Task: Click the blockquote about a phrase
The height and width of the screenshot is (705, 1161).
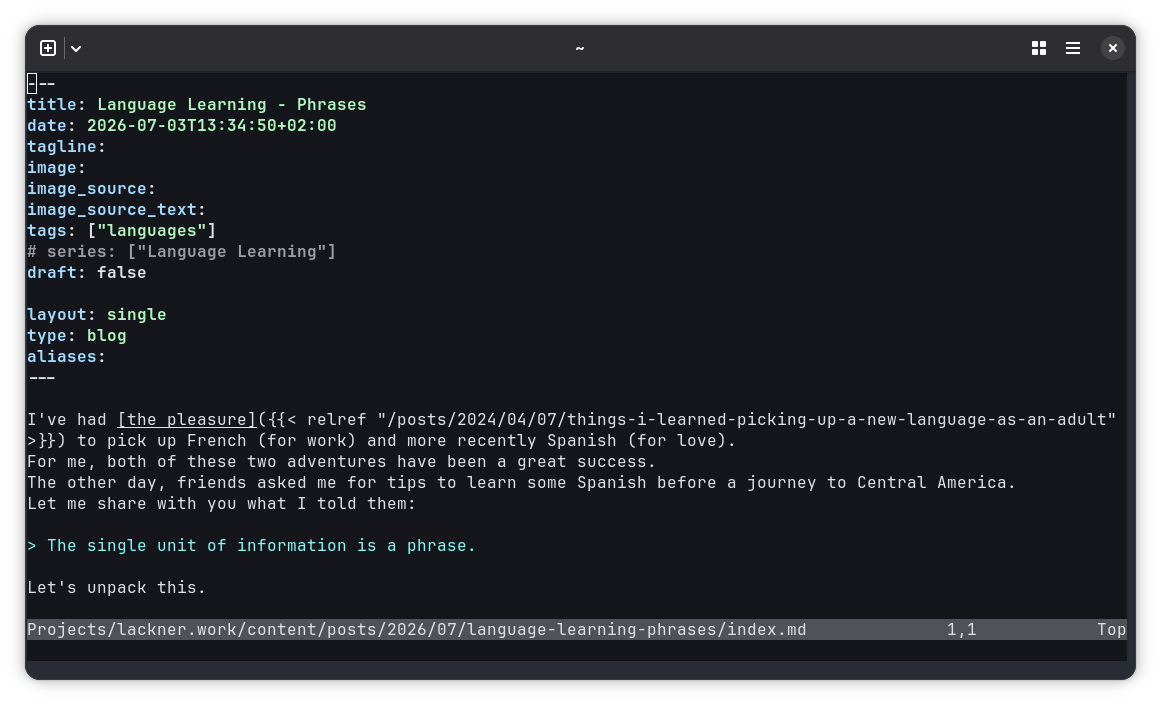Action: click(252, 546)
